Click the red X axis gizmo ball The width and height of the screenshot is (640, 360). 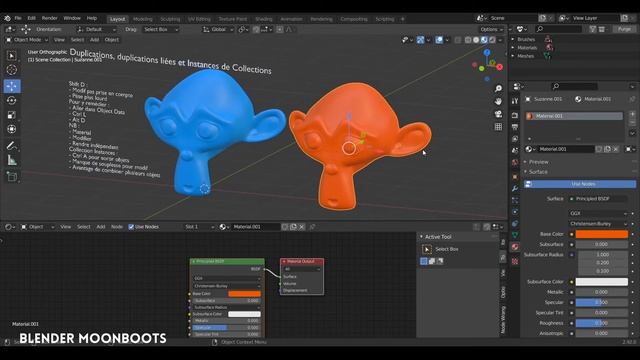point(500,67)
